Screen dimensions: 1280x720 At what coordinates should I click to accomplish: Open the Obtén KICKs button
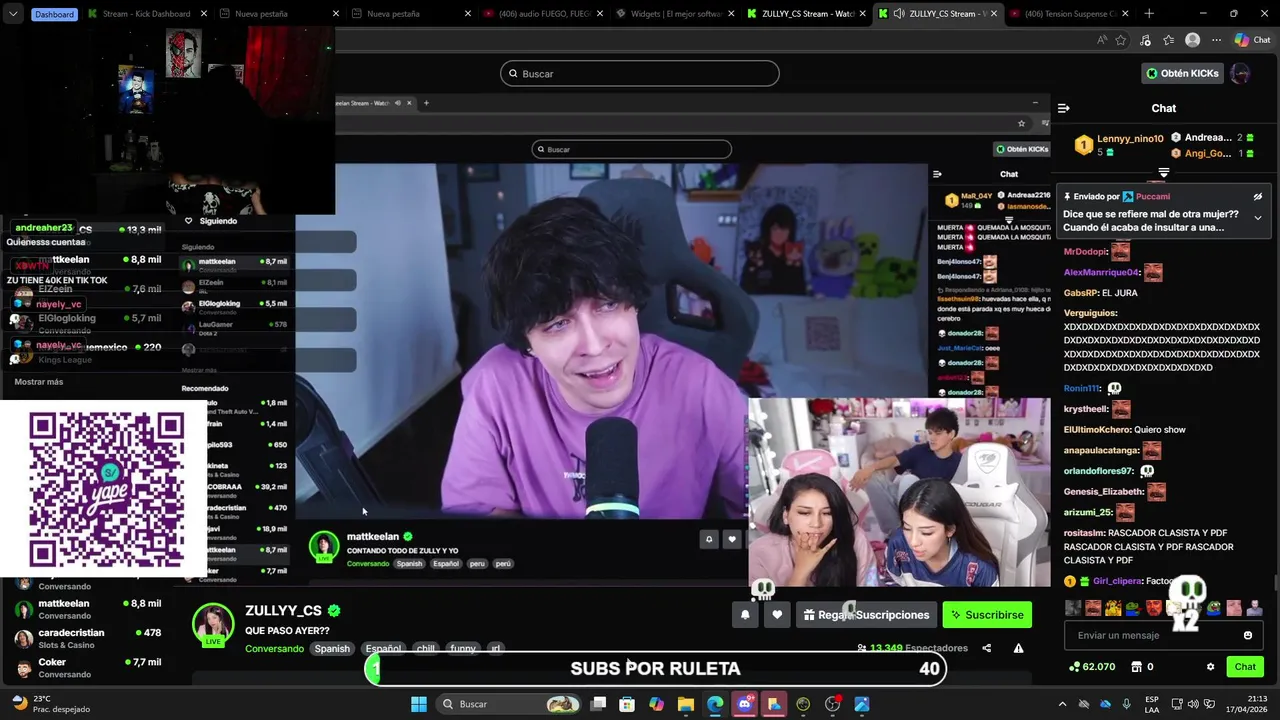click(x=1182, y=73)
